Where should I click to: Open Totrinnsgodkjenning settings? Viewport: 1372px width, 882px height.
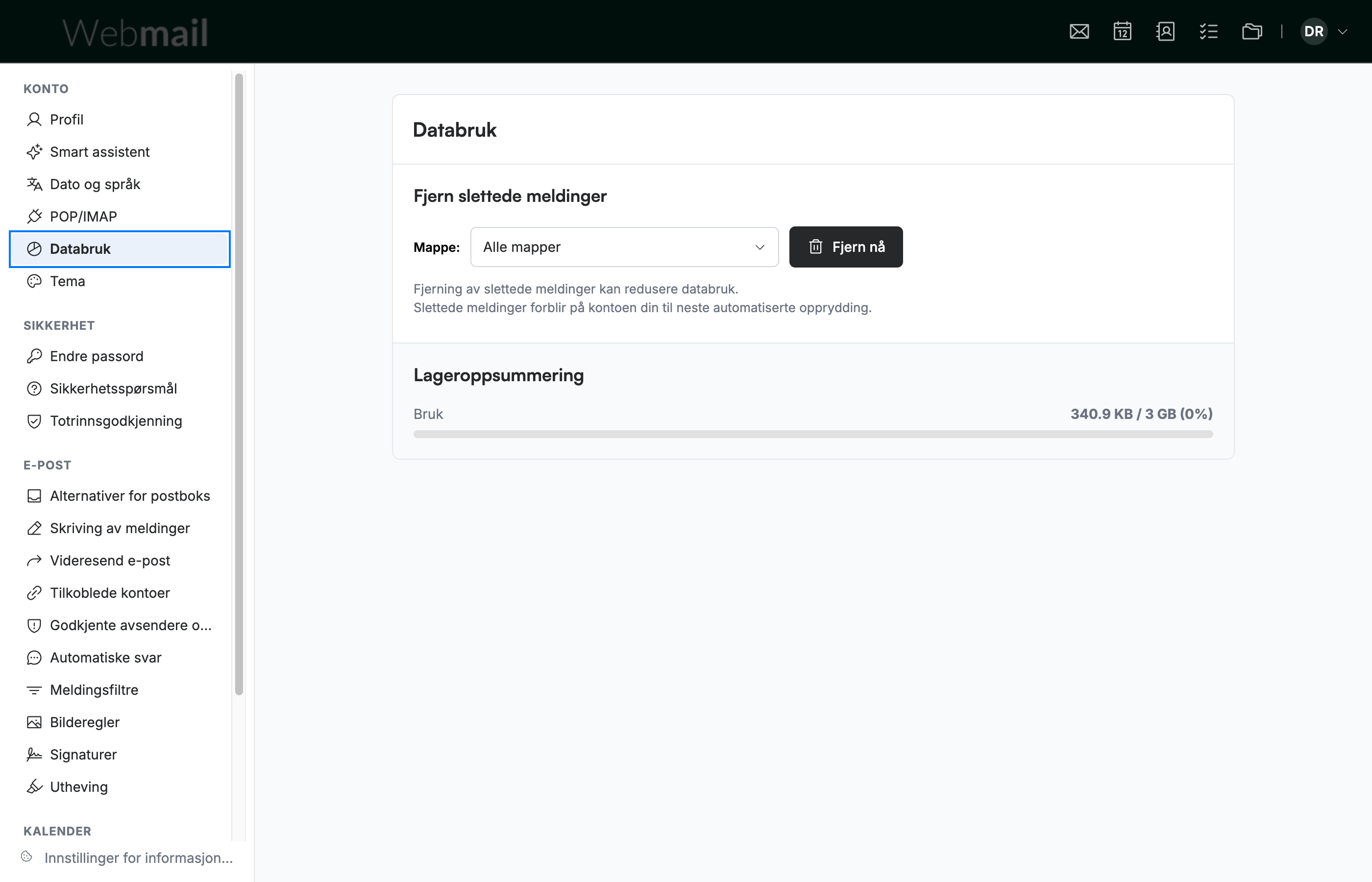[120, 421]
